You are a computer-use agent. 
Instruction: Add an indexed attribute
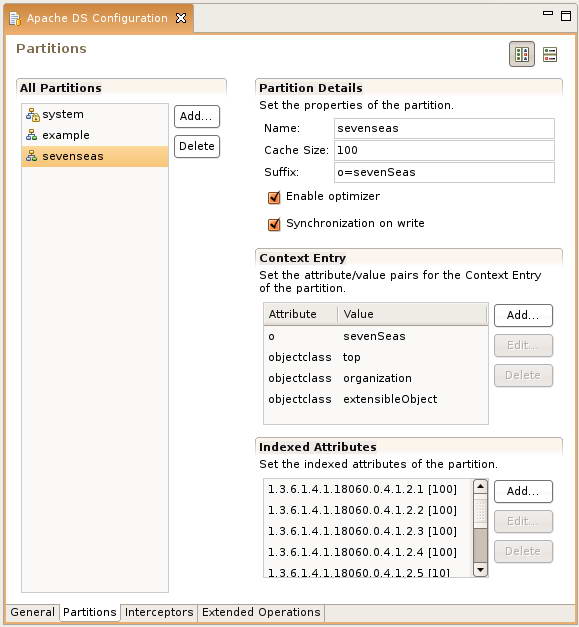pos(523,491)
